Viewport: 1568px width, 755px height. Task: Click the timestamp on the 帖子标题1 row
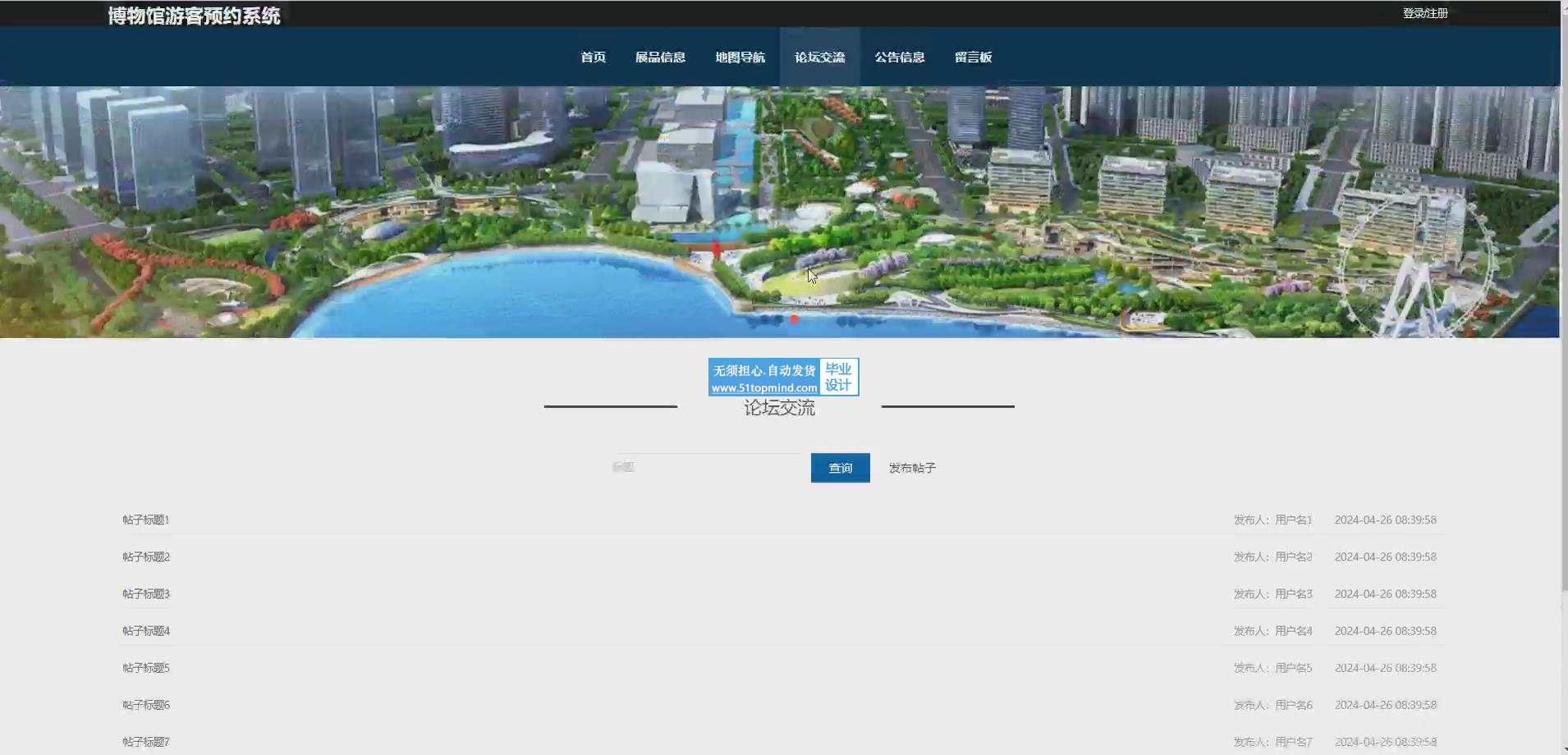coord(1386,519)
